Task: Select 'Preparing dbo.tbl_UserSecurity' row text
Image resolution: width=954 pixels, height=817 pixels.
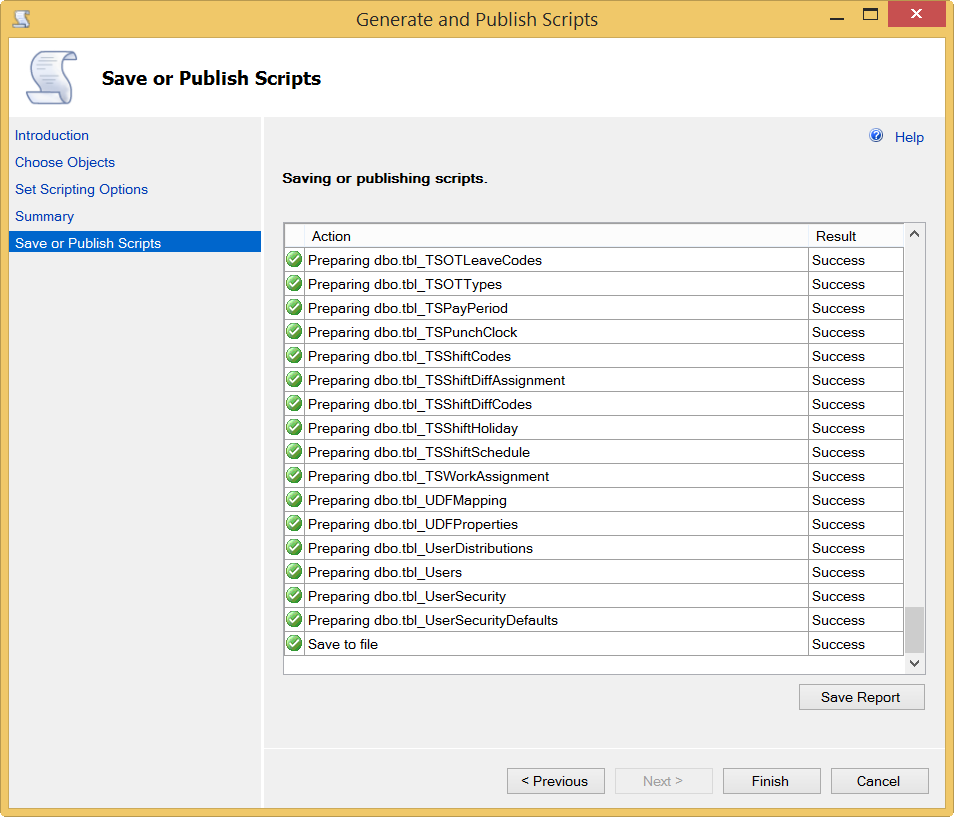Action: tap(406, 597)
